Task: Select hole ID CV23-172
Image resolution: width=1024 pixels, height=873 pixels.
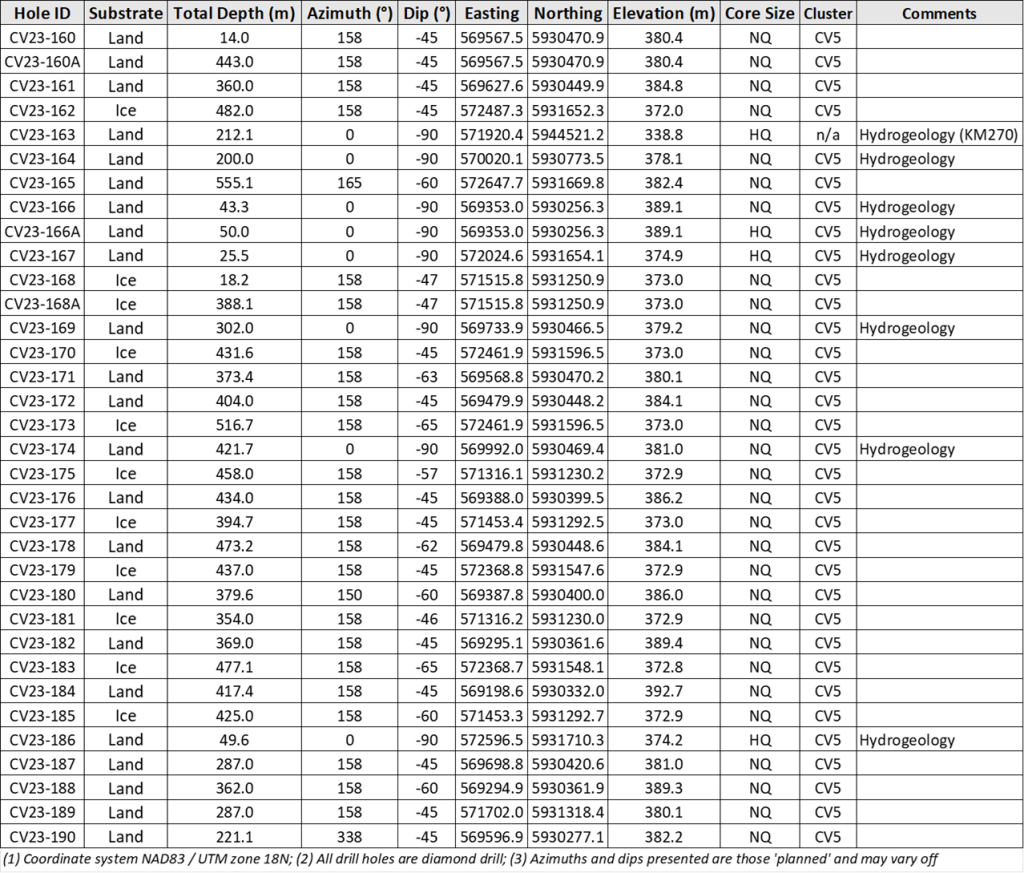Action: click(x=42, y=401)
